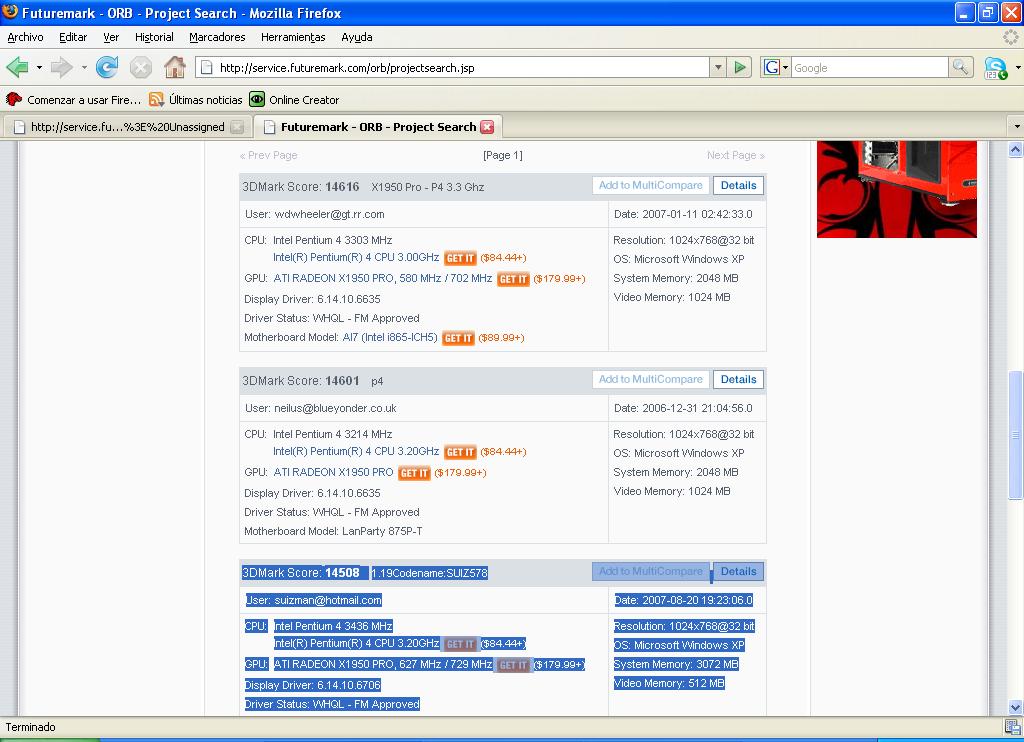This screenshot has height=742, width=1024.
Task: Add the 14601 score to MultiCompare
Action: coord(651,380)
